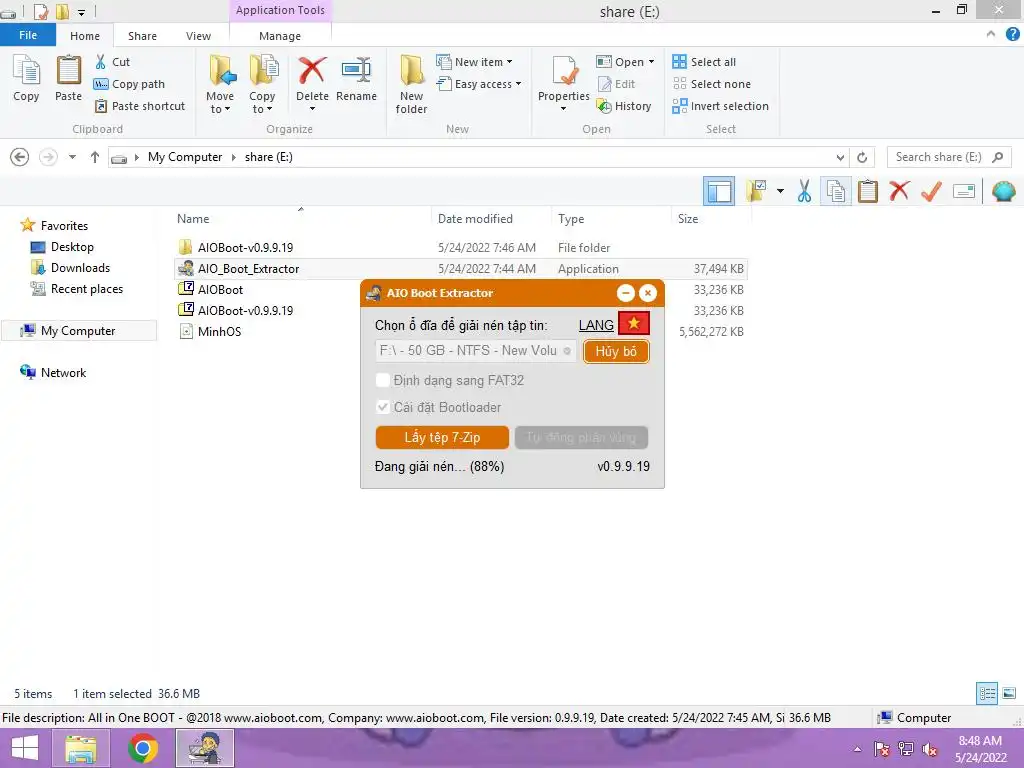The image size is (1024, 768).
Task: Toggle the layout pane icon in toolbar
Action: [x=719, y=191]
